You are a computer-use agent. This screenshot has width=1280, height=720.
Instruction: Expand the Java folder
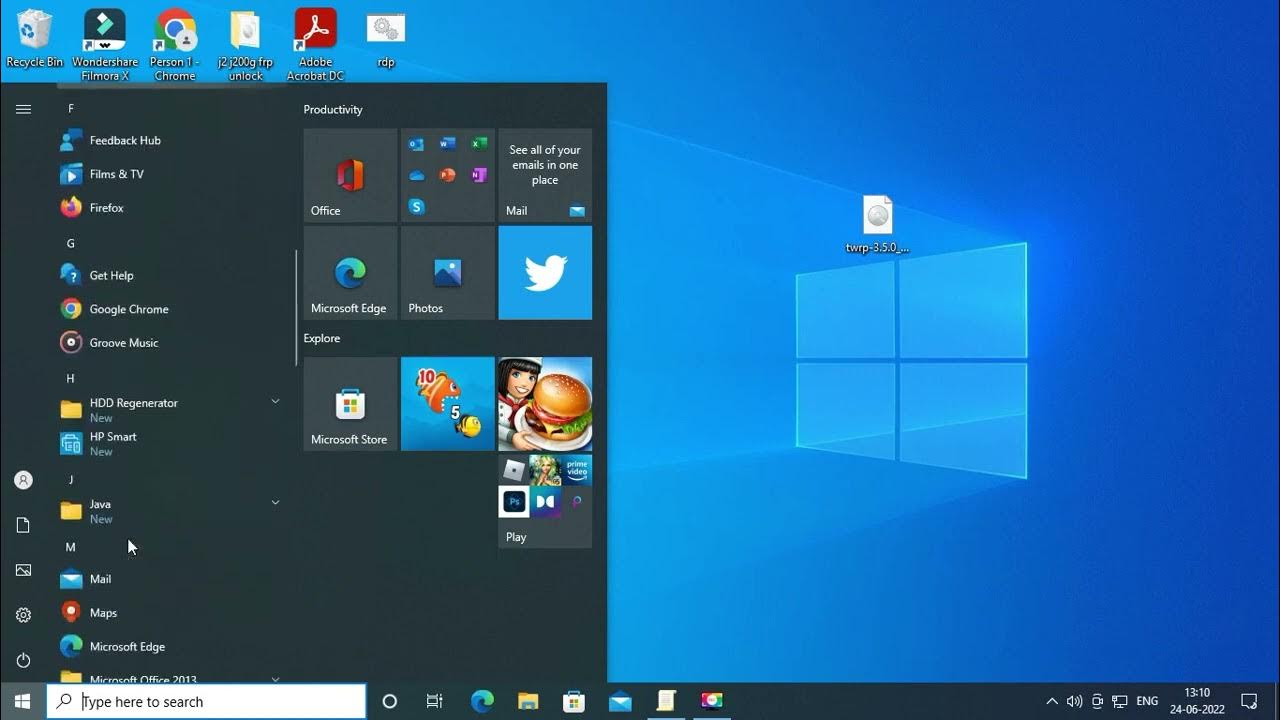click(x=170, y=511)
